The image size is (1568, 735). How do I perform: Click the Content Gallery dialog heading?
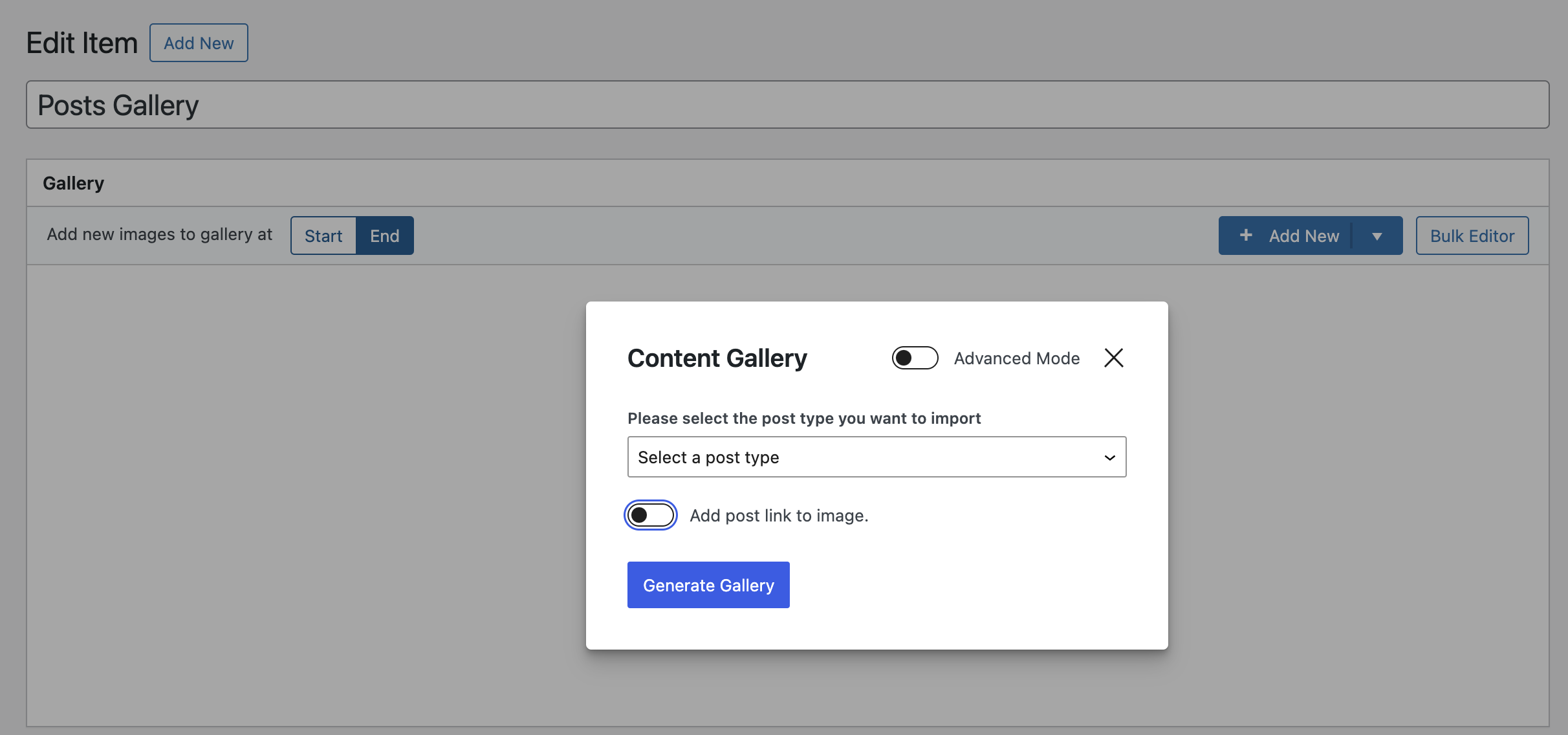pyautogui.click(x=717, y=358)
